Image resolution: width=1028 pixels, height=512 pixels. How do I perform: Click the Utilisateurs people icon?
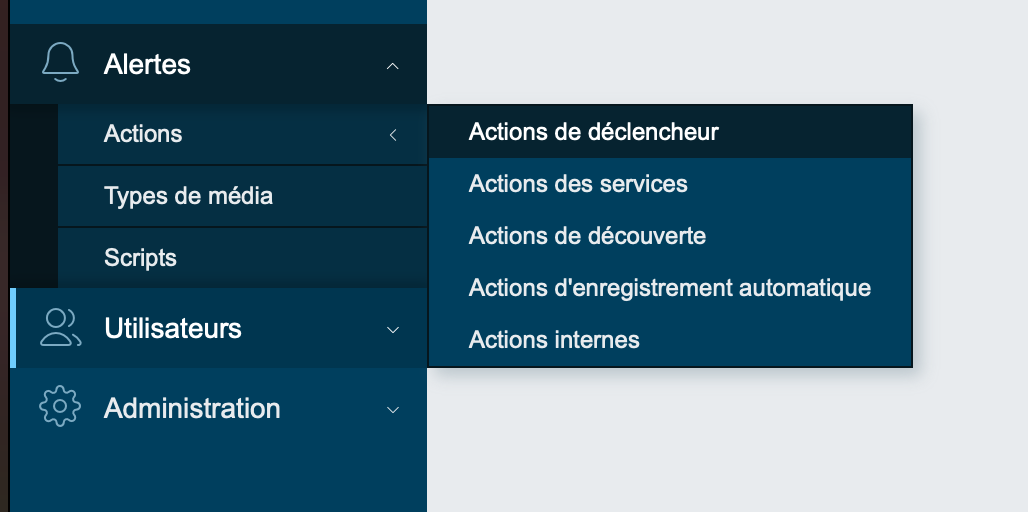coord(60,328)
